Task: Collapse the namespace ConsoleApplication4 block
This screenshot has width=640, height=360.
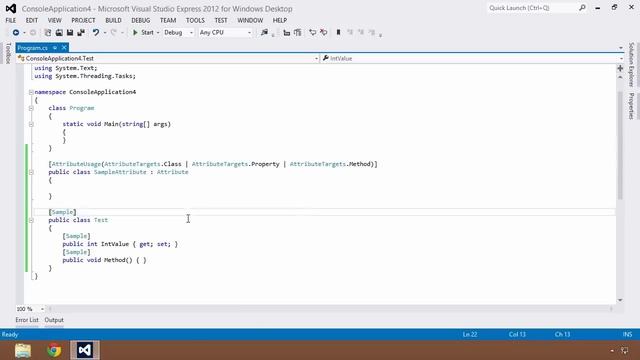Action: click(31, 92)
